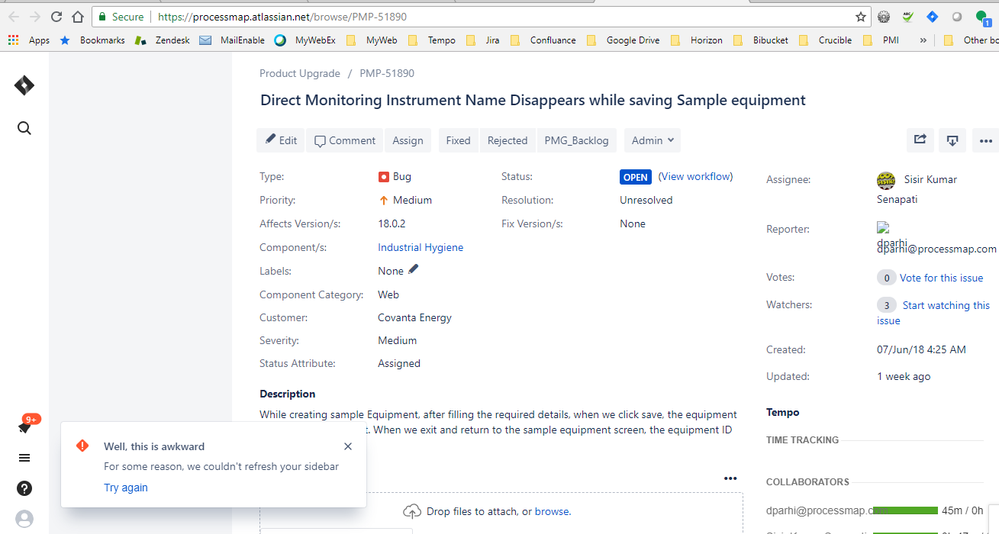999x534 pixels.
Task: Open the Product Upgrade breadcrumb link
Action: click(x=299, y=74)
